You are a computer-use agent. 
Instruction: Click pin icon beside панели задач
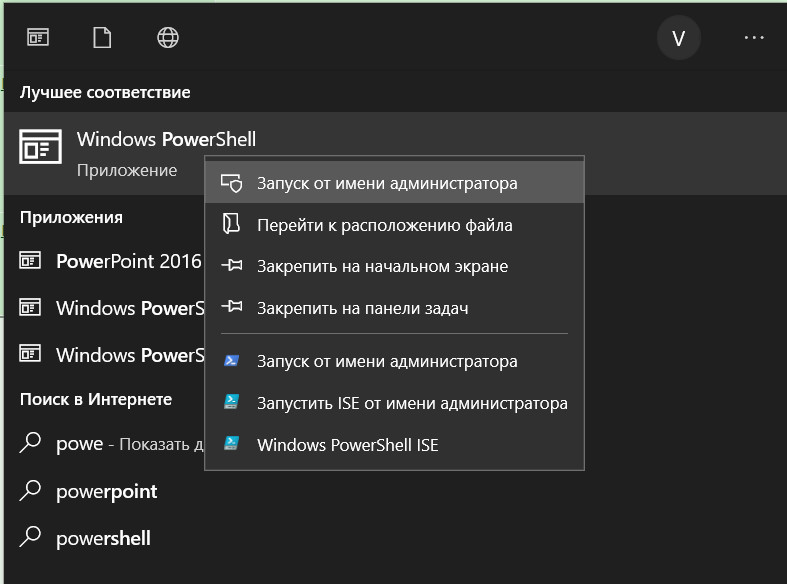(232, 306)
